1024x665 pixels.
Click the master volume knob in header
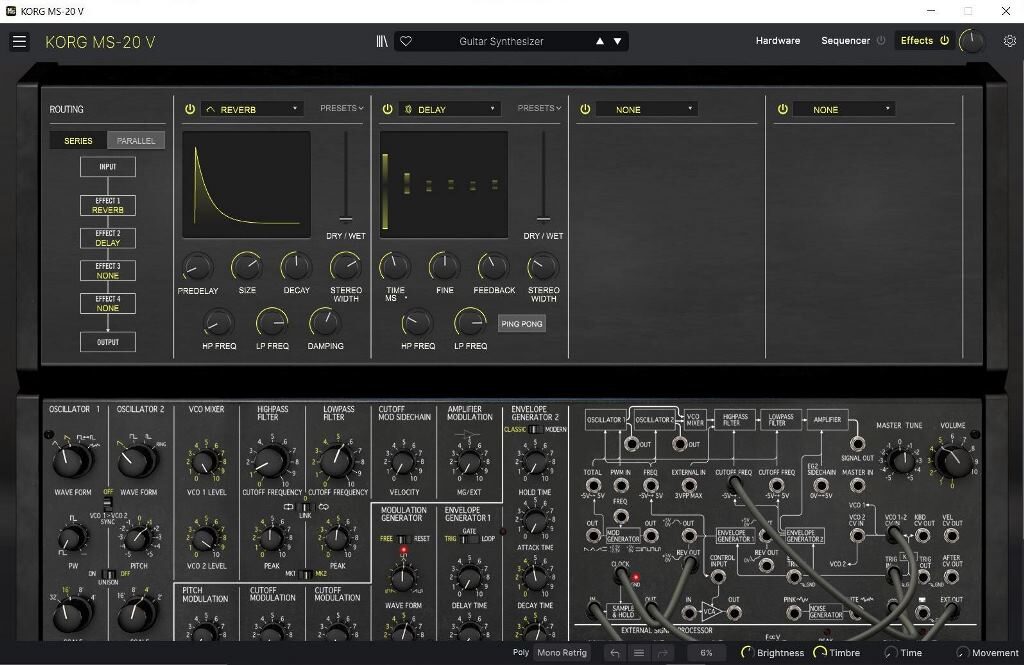(x=972, y=42)
